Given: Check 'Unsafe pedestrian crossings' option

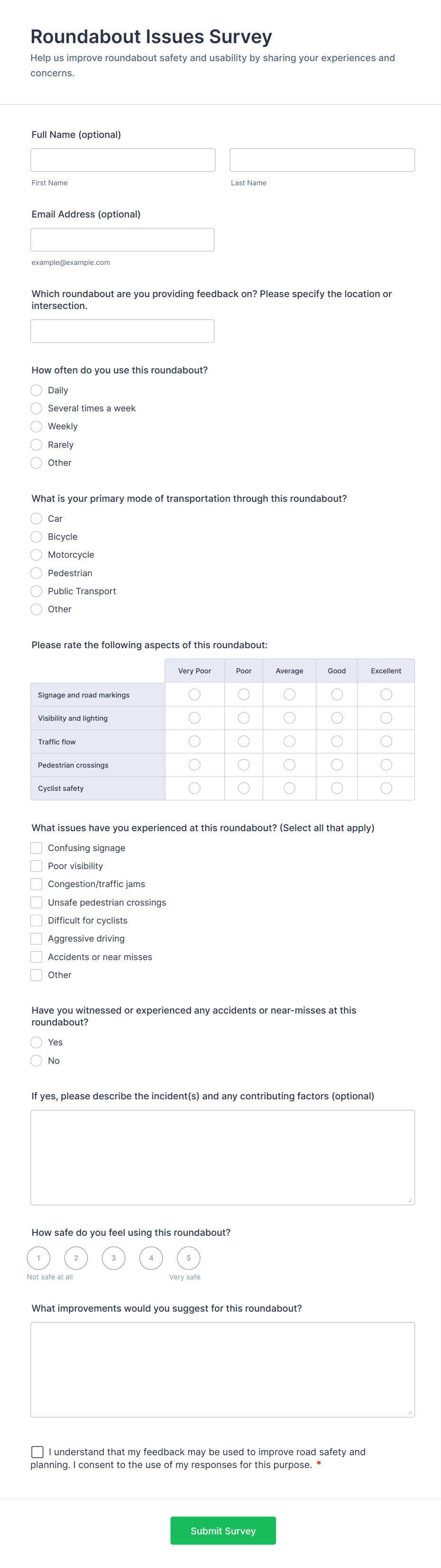Looking at the screenshot, I should (x=36, y=902).
